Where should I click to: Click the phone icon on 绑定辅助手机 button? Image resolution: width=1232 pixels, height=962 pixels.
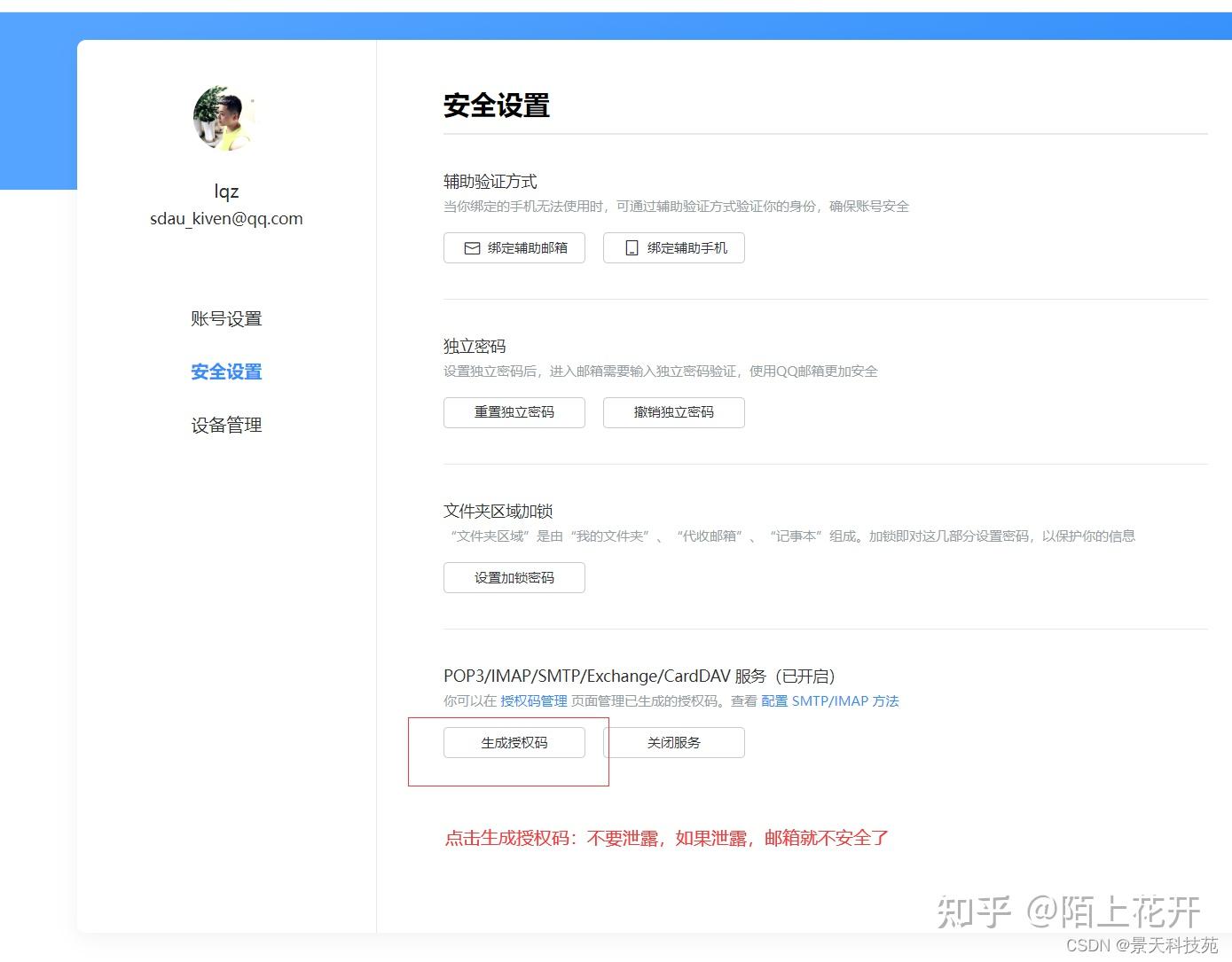point(632,248)
